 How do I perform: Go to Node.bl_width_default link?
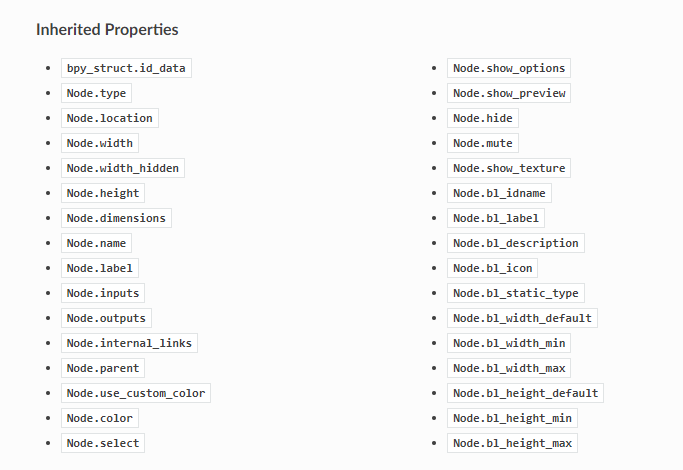click(522, 318)
